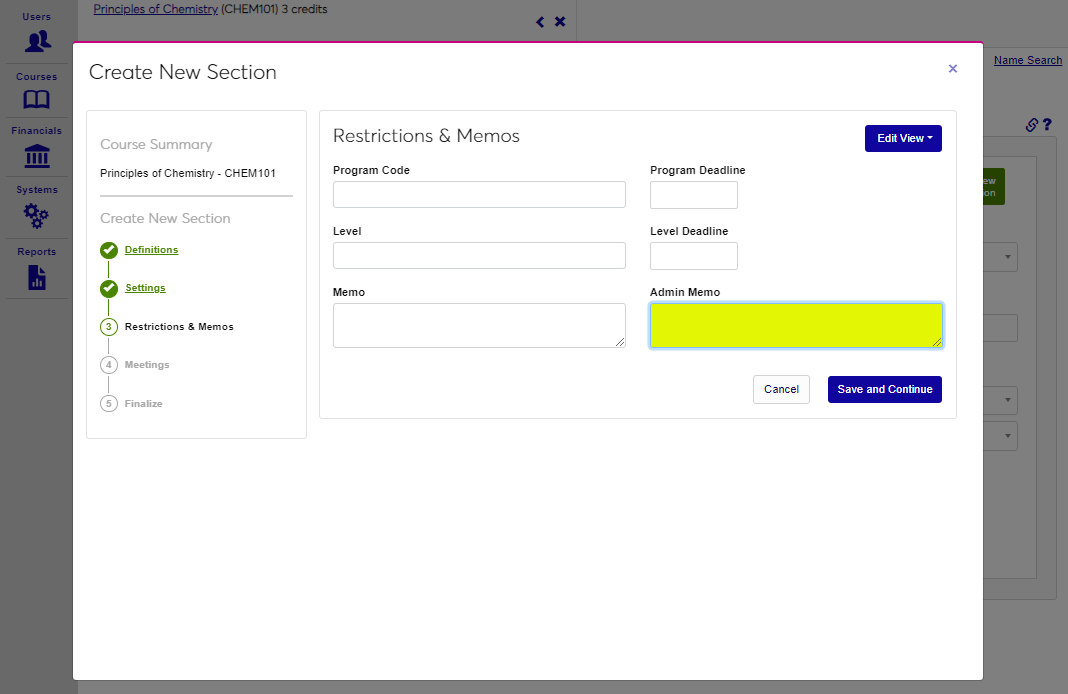Click the green Definitions step checkmark

tap(109, 250)
